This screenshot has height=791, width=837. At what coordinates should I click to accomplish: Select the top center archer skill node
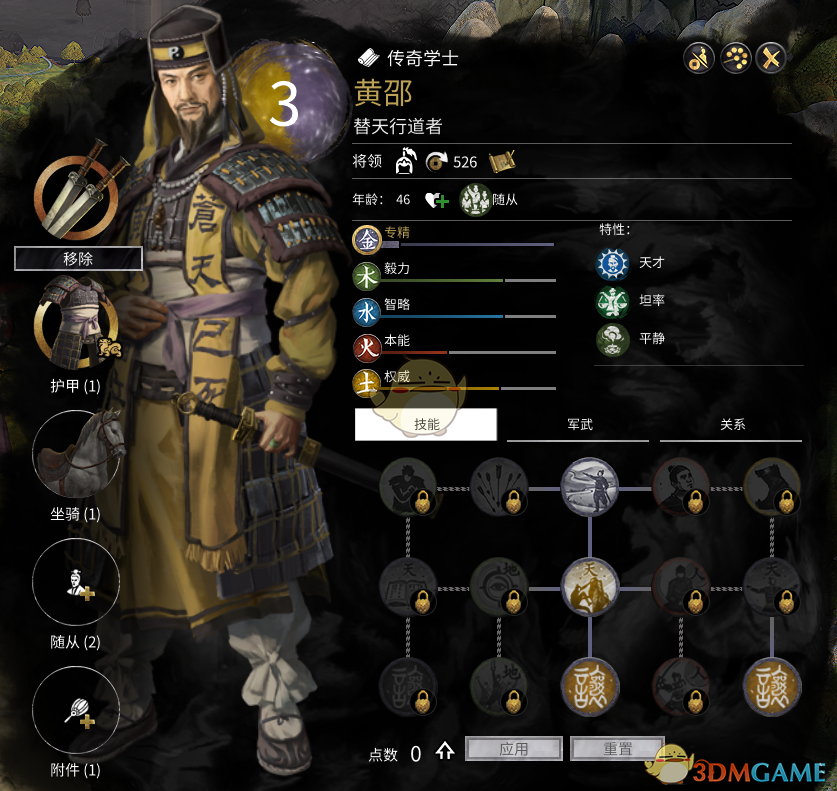[x=590, y=487]
